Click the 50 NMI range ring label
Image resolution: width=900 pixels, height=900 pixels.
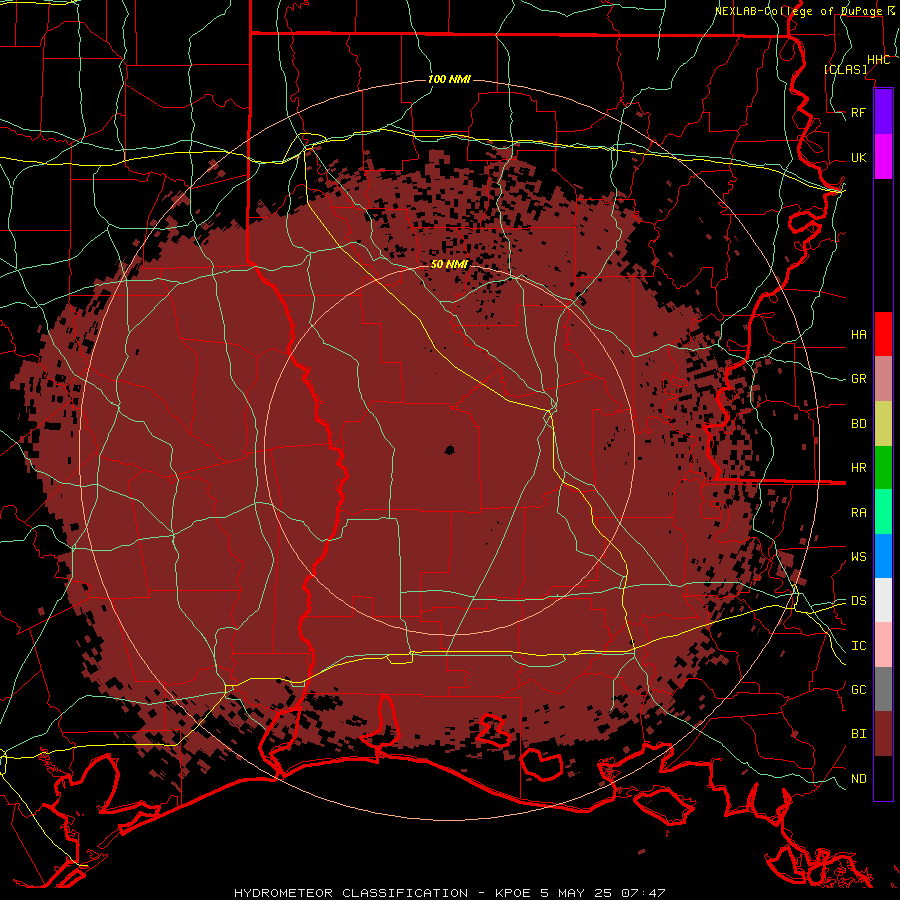449,264
